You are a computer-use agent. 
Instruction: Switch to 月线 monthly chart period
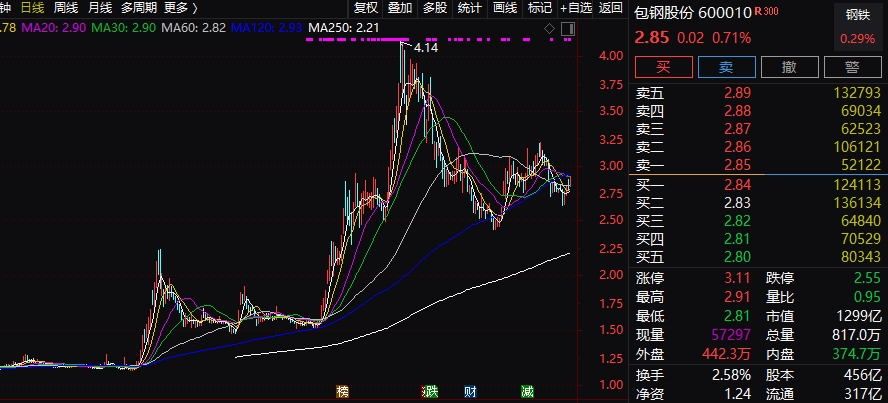click(100, 8)
